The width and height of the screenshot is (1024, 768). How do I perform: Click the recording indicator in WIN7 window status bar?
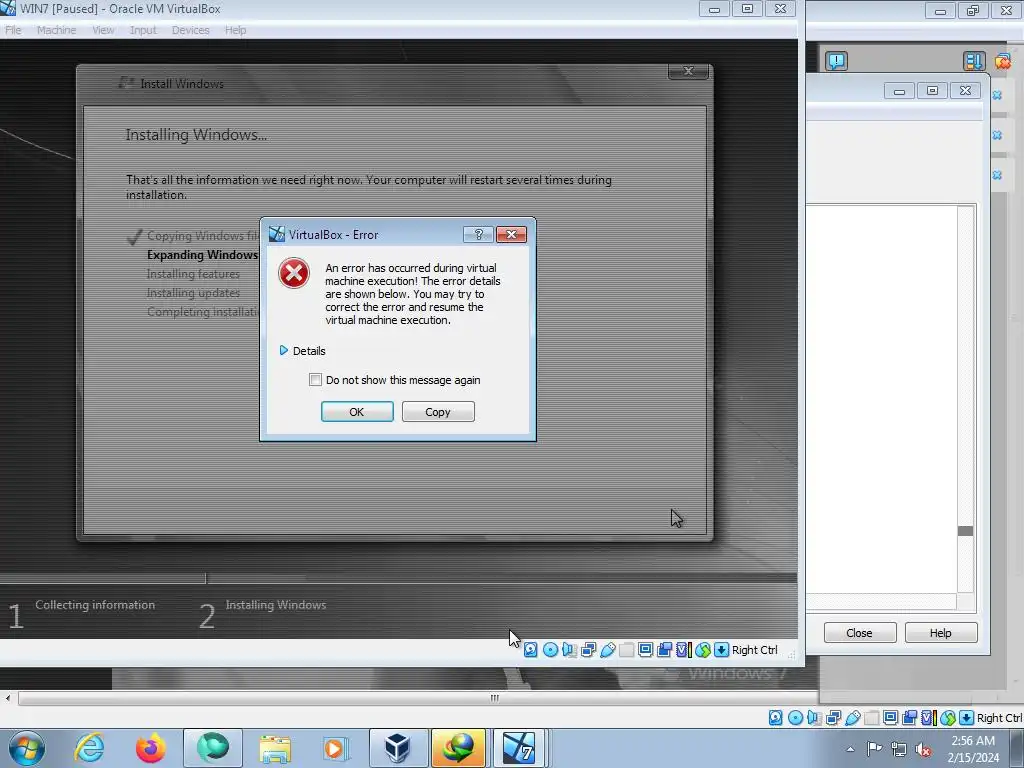click(x=664, y=650)
